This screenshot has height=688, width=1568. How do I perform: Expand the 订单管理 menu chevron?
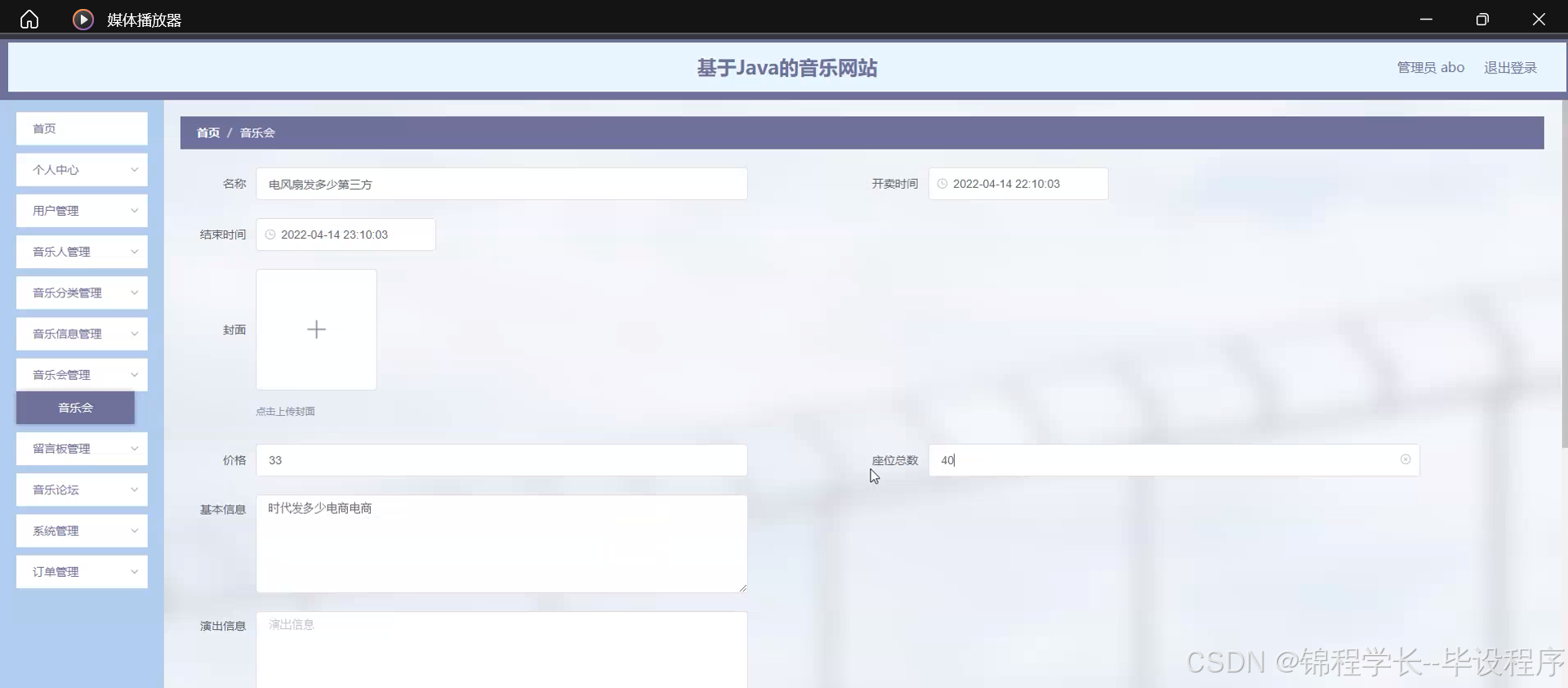[135, 572]
